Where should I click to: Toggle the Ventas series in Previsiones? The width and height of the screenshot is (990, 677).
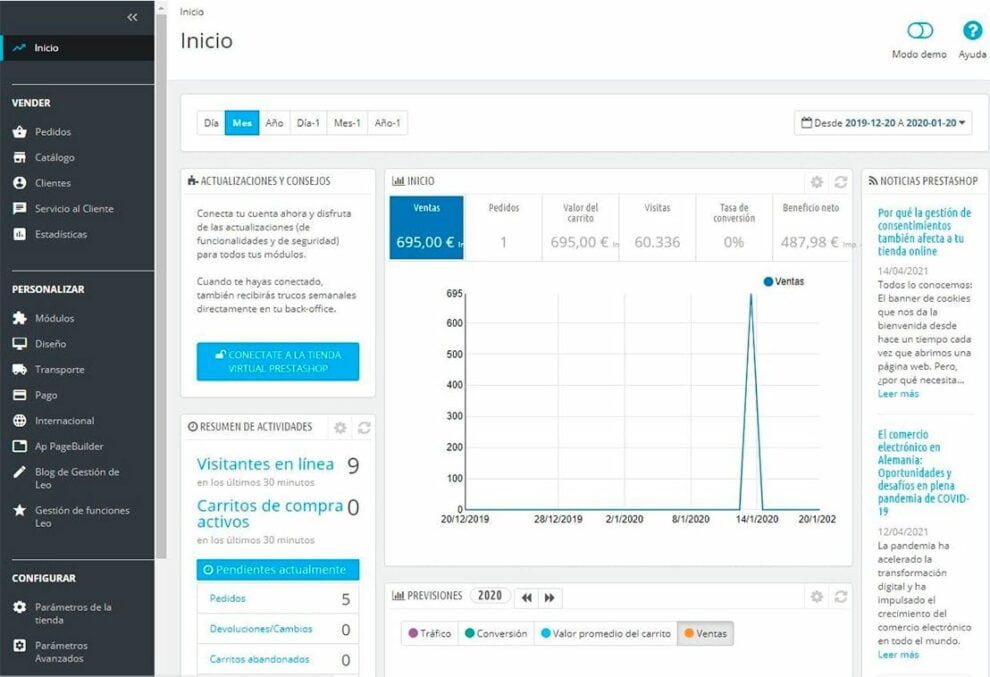click(x=704, y=633)
